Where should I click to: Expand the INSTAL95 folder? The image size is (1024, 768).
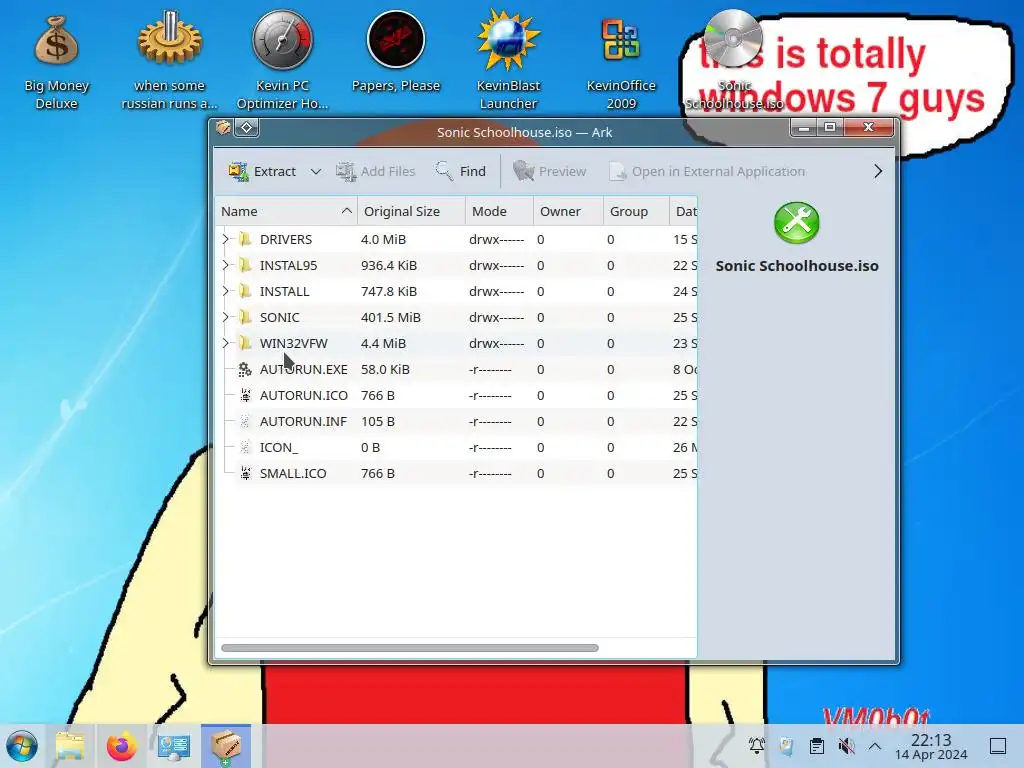[225, 265]
